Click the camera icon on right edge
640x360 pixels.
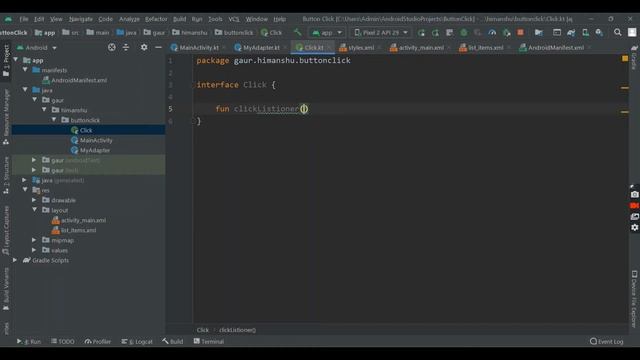pyautogui.click(x=634, y=195)
